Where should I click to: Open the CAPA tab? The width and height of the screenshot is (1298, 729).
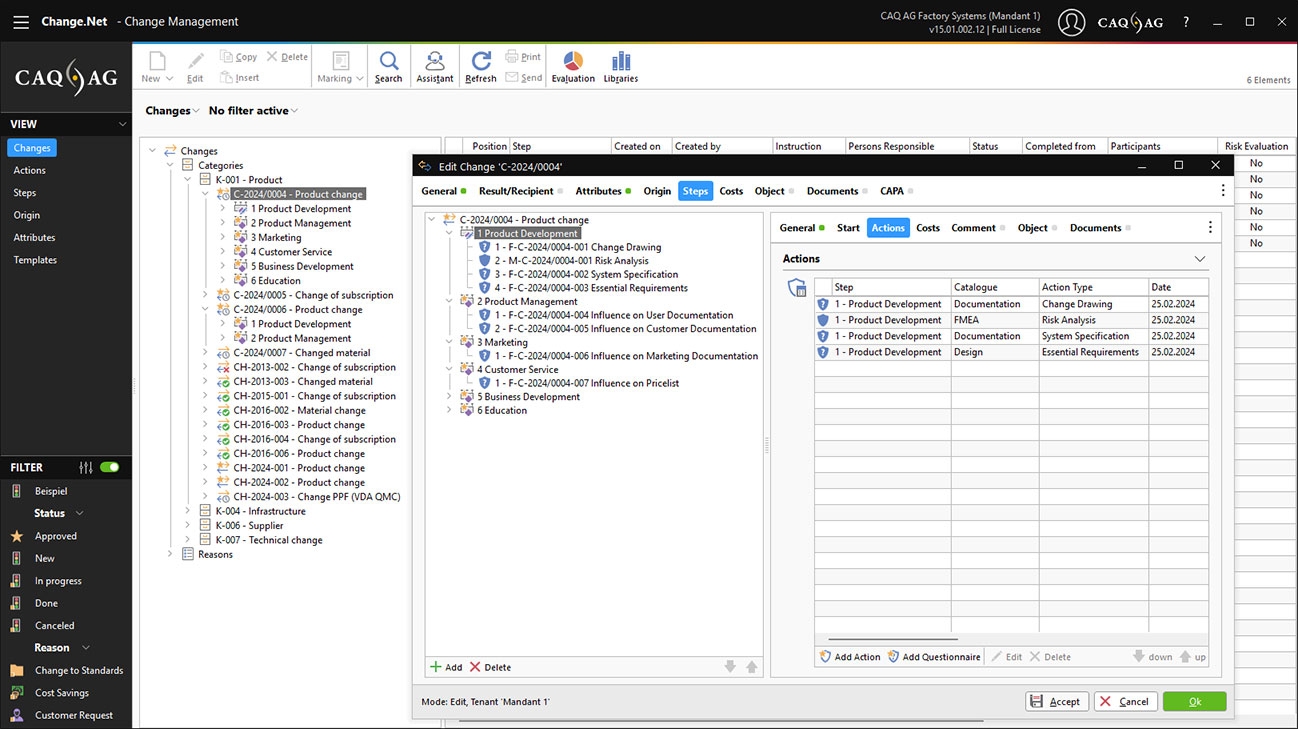891,191
